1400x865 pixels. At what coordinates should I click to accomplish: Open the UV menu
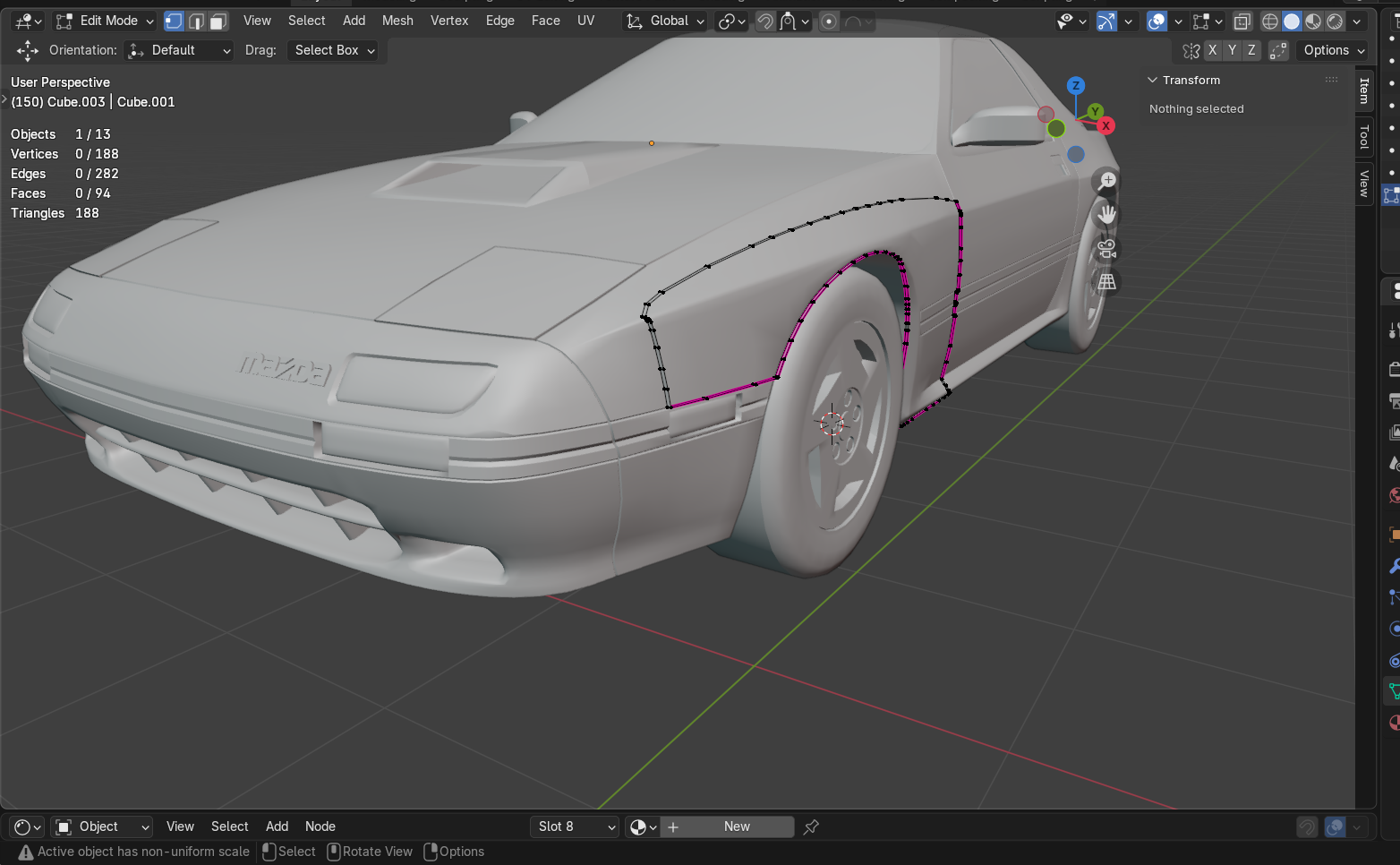point(585,21)
